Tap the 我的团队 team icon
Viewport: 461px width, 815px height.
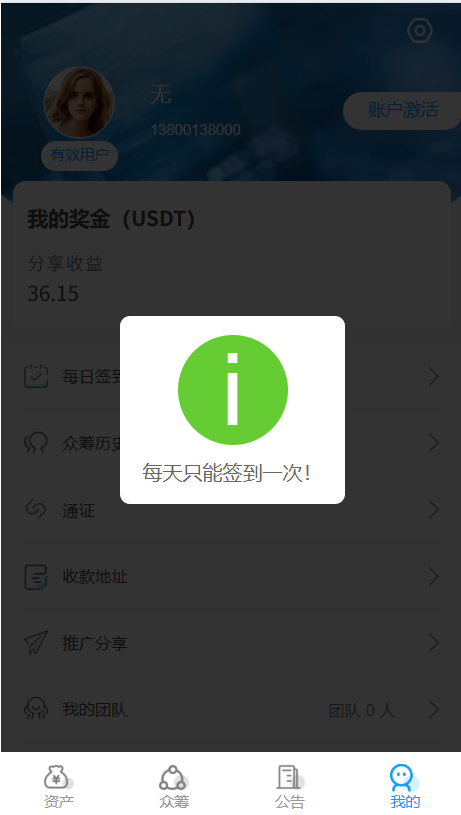click(x=36, y=709)
